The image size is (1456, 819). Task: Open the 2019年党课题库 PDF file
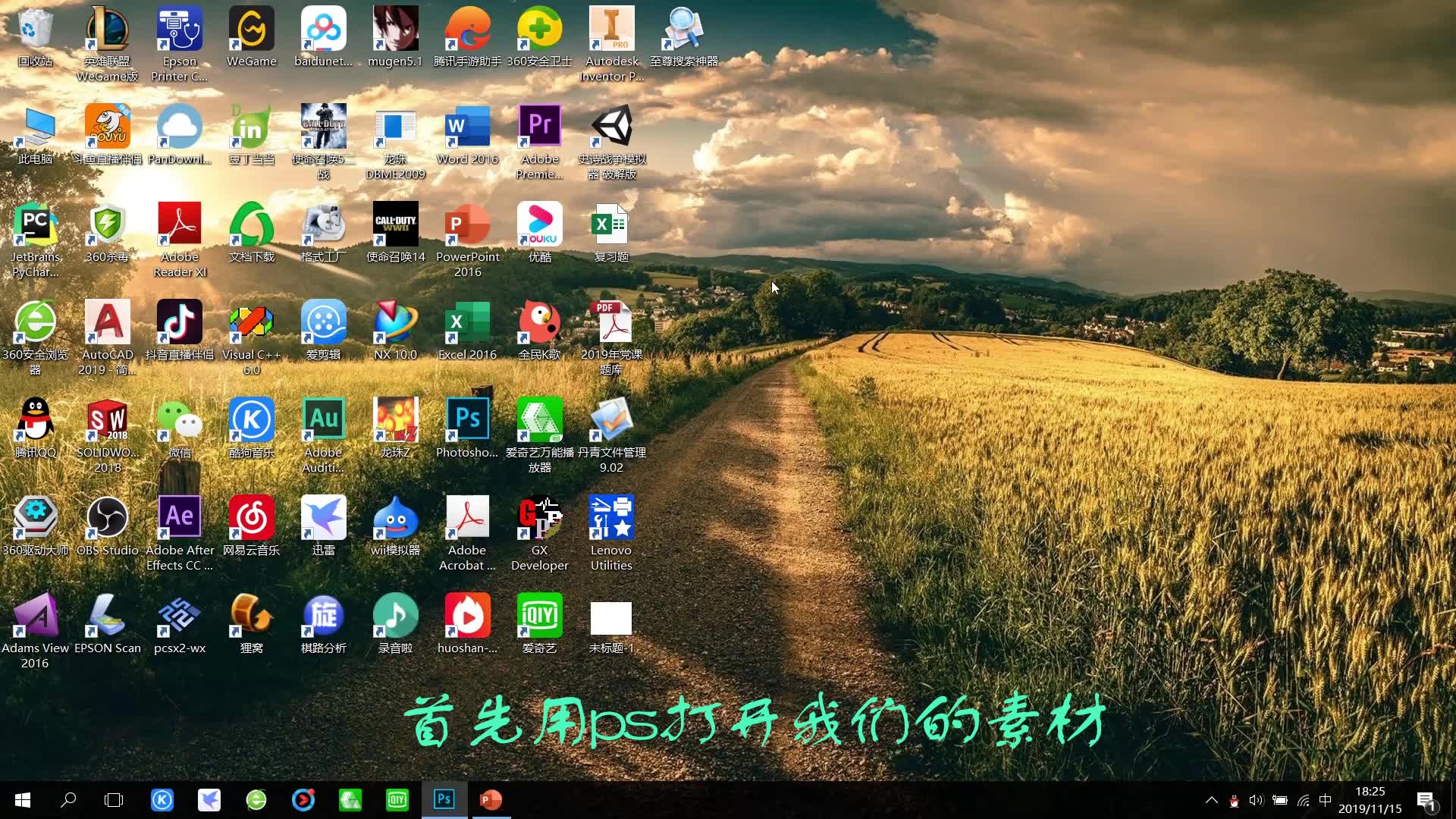[x=611, y=337]
